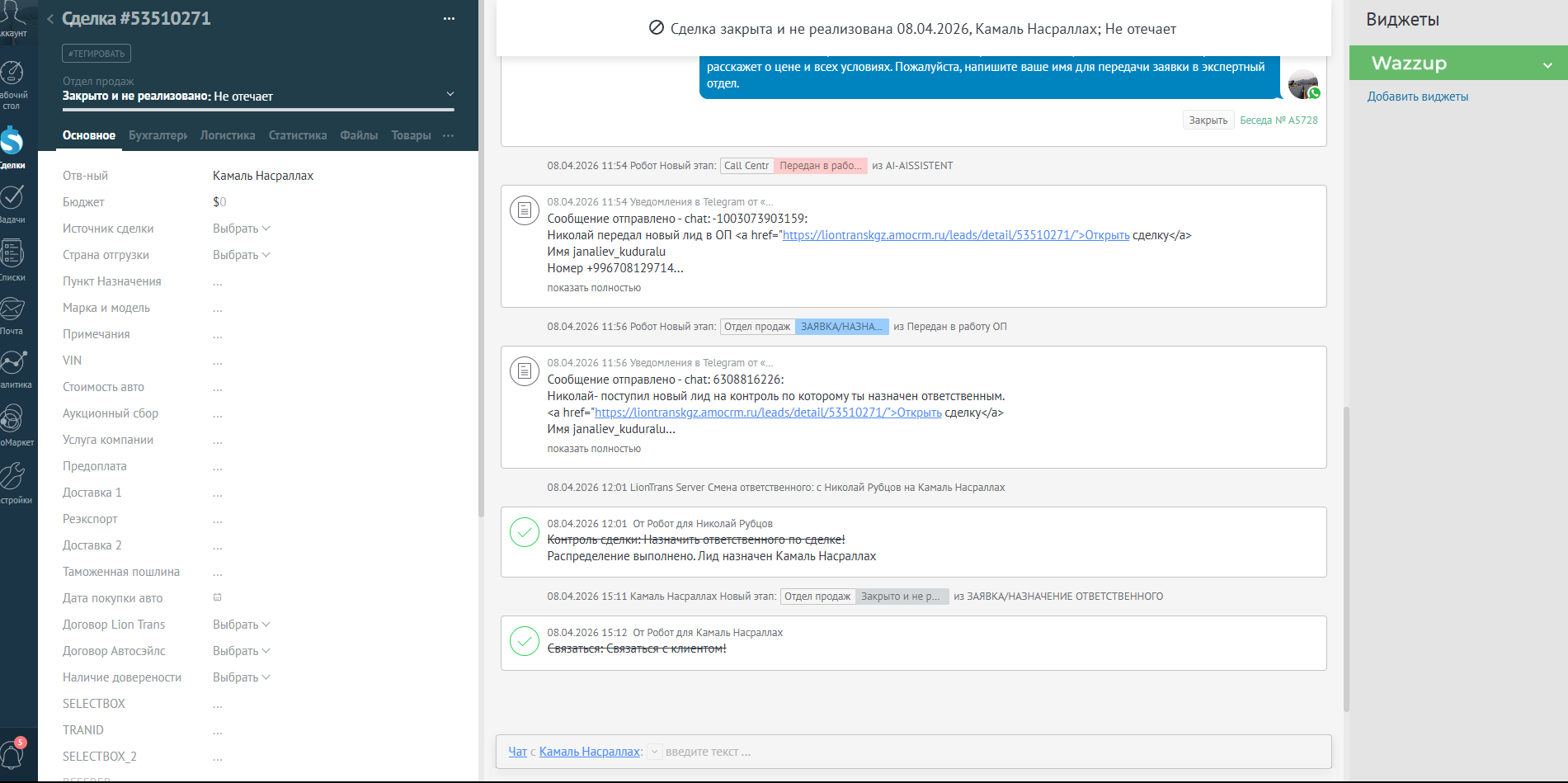The image size is (1568, 783).
Task: Click показать полностью under 11:56 notification
Action: (594, 449)
